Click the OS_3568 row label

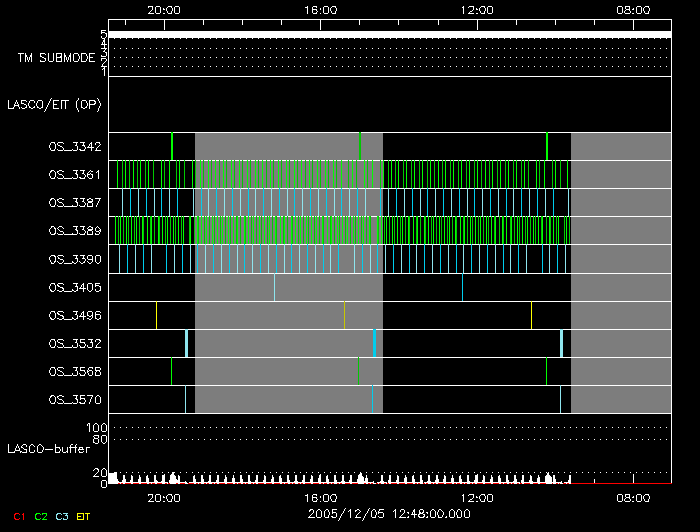(75, 371)
